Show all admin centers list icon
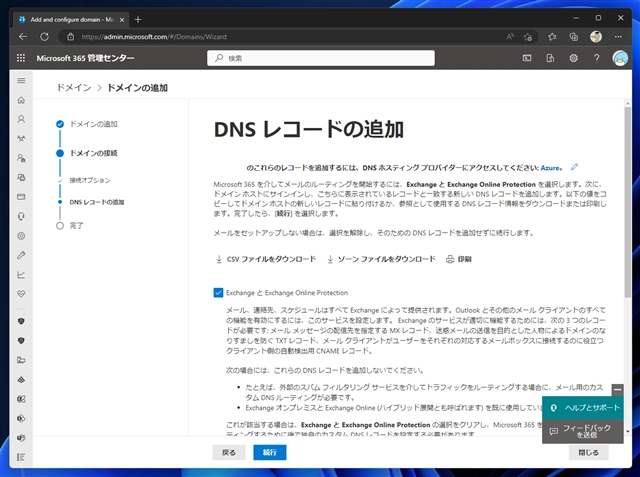 pos(21,457)
